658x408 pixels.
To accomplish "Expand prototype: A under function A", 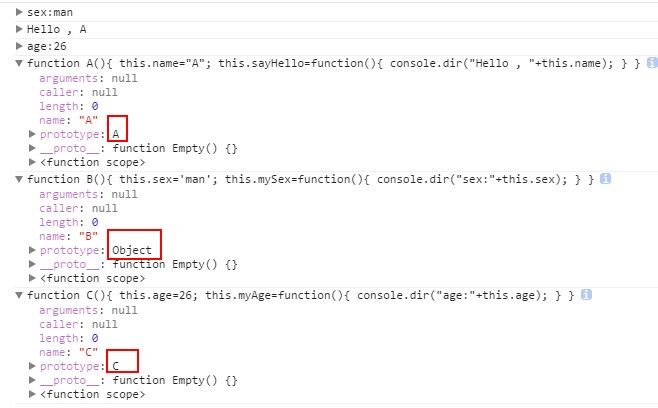I will click(32, 134).
